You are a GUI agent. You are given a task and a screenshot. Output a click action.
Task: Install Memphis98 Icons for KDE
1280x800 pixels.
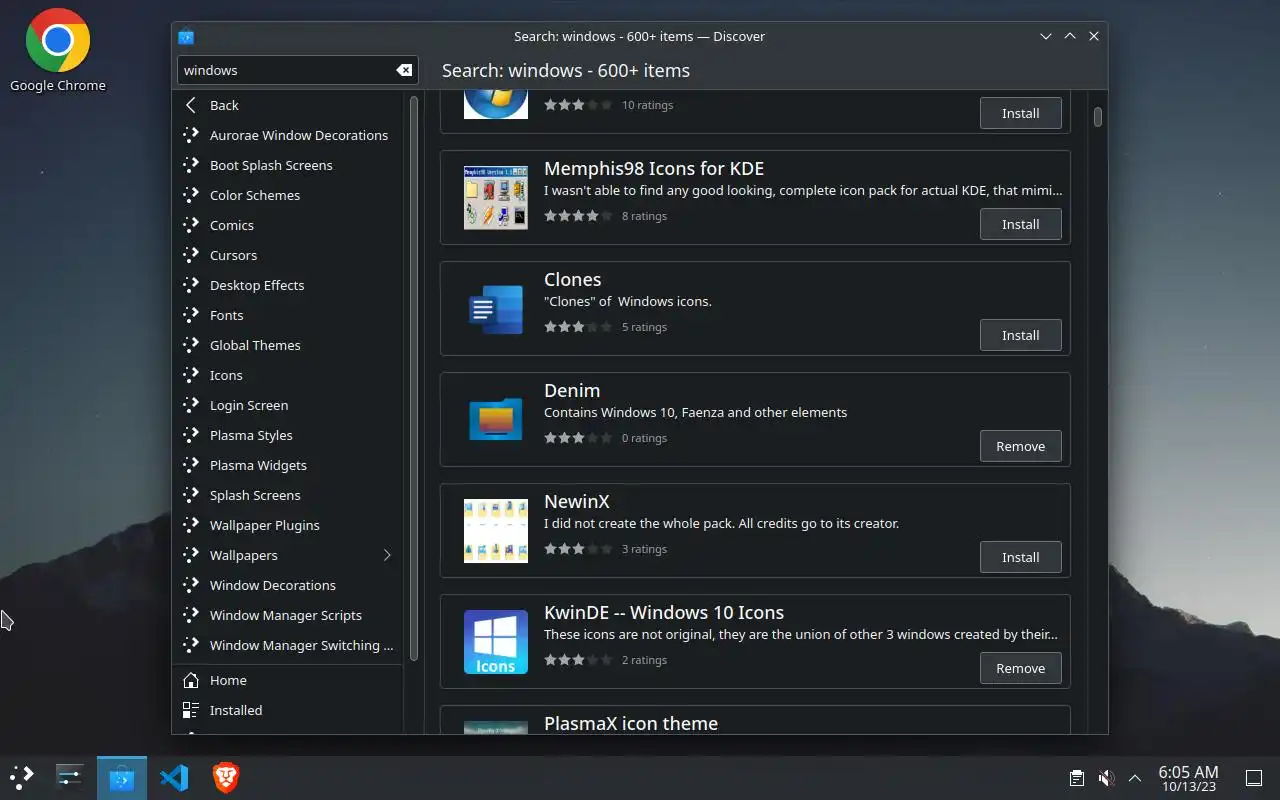[1020, 224]
